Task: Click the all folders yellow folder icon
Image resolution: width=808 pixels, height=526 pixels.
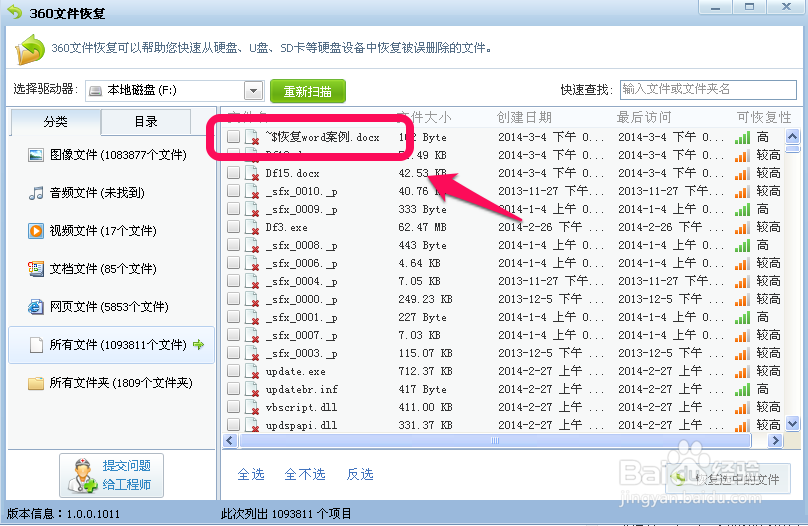Action: click(x=36, y=383)
